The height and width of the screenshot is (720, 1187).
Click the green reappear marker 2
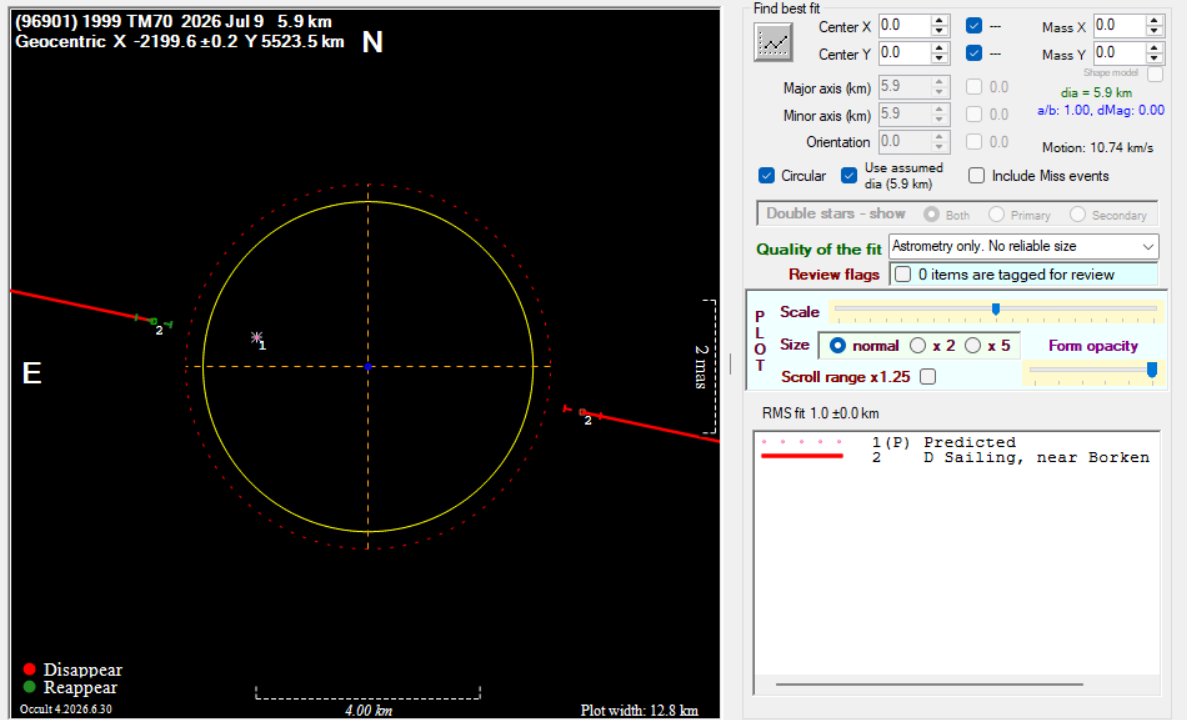tap(154, 322)
